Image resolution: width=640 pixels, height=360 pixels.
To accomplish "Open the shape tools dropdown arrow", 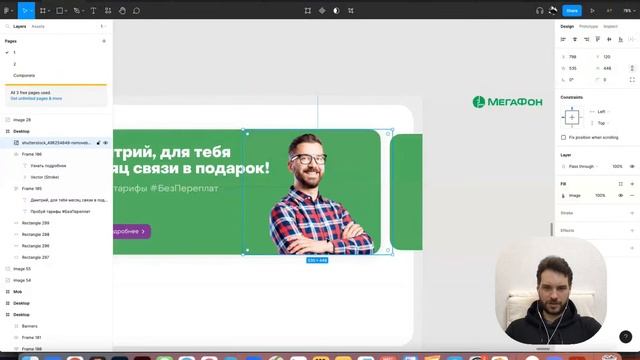I will coord(66,11).
